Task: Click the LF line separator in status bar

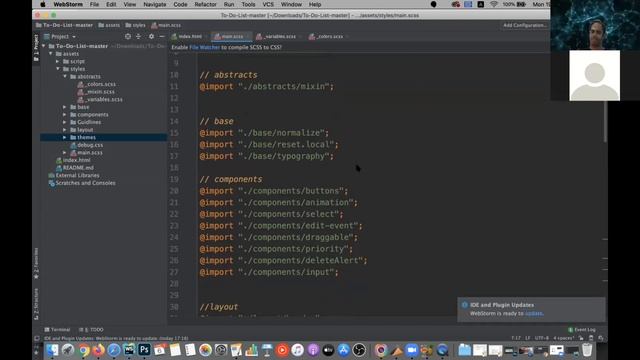Action: pyautogui.click(x=527, y=338)
